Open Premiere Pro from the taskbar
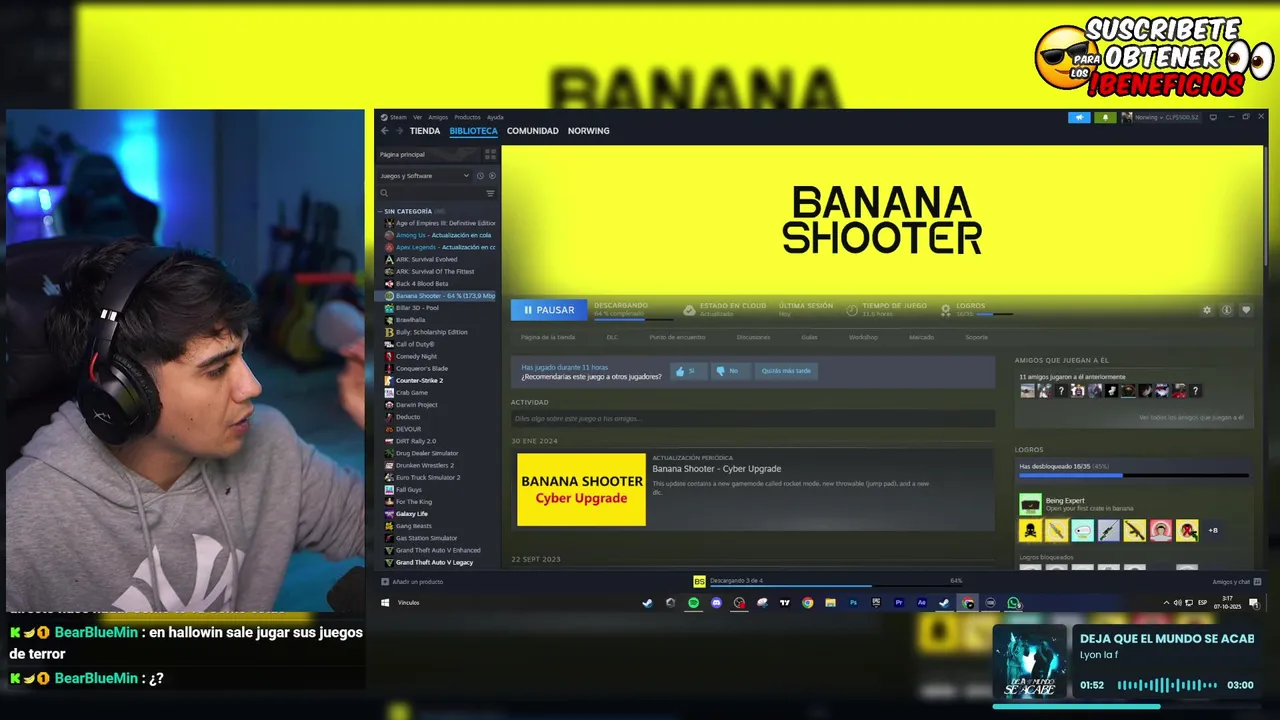Screen dimensions: 1280x720 (x=899, y=603)
